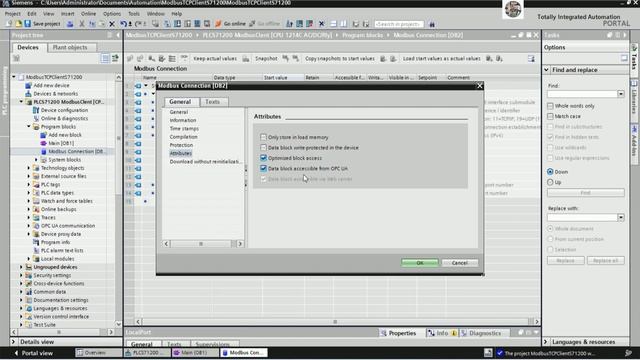Open the Project menu

pyautogui.click(x=13, y=13)
